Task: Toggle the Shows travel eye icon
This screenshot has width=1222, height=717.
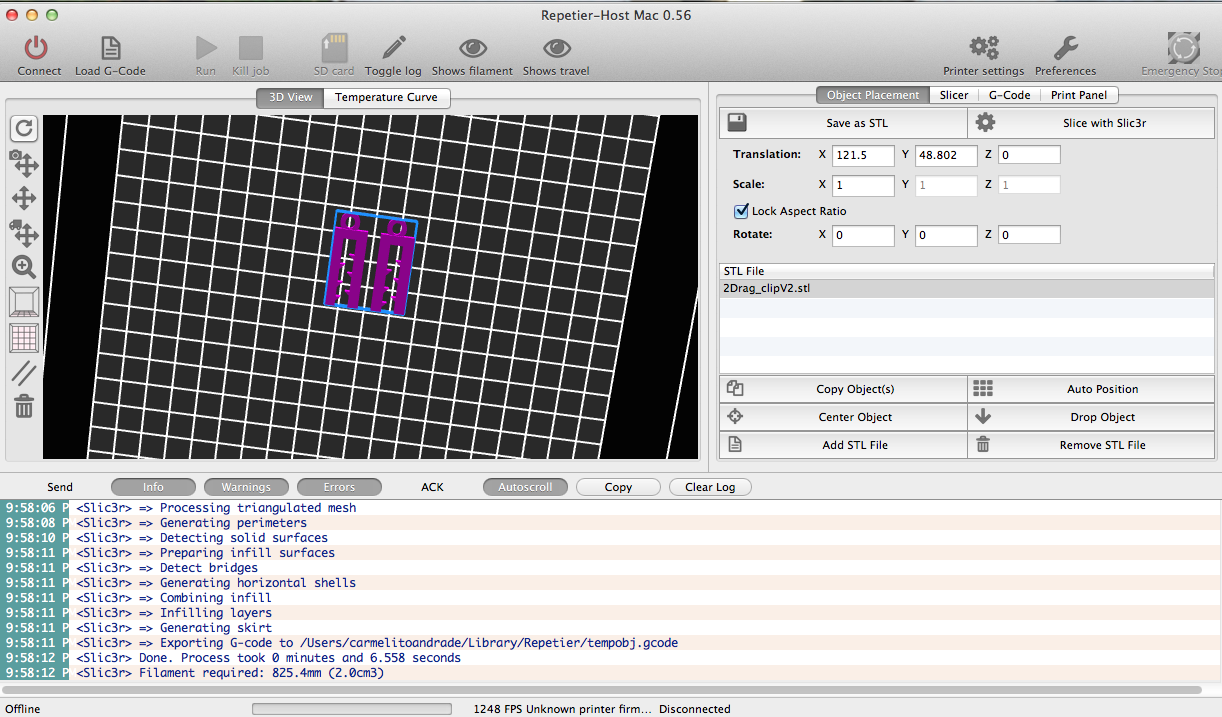Action: point(556,47)
